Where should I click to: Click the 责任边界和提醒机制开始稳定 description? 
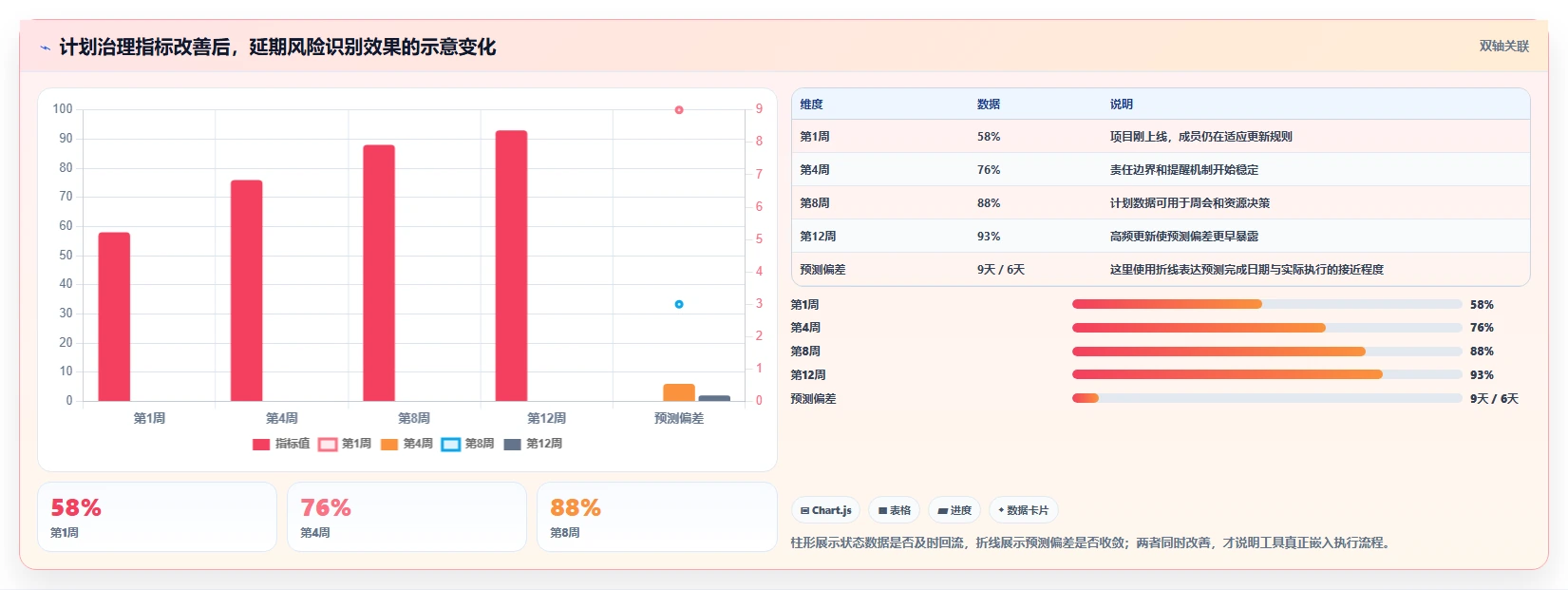click(x=1184, y=170)
